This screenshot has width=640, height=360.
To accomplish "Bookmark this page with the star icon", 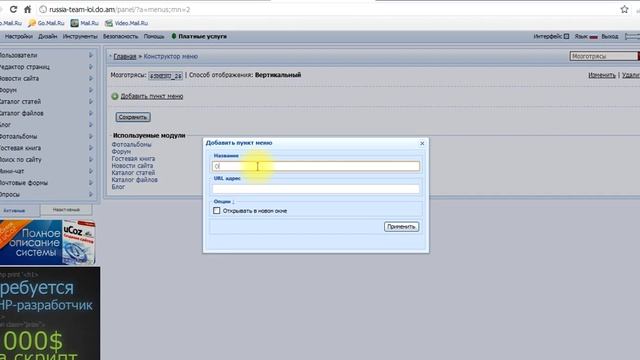I will [x=624, y=9].
